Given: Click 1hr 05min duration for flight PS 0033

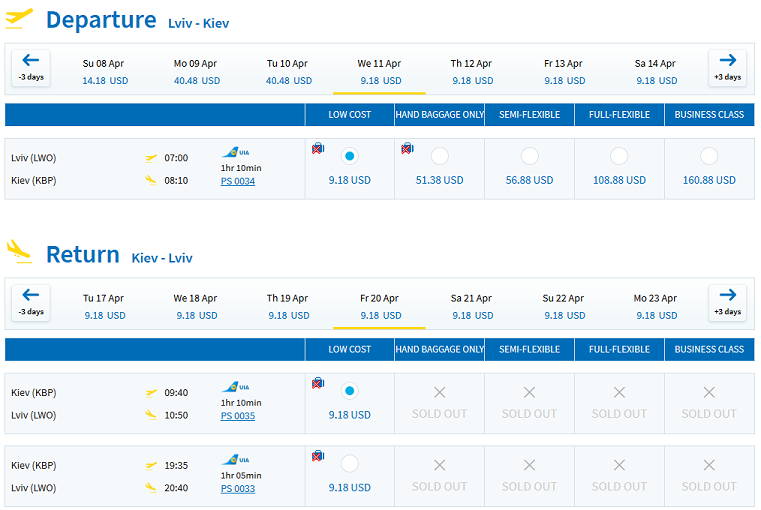Looking at the screenshot, I should click(x=241, y=476).
